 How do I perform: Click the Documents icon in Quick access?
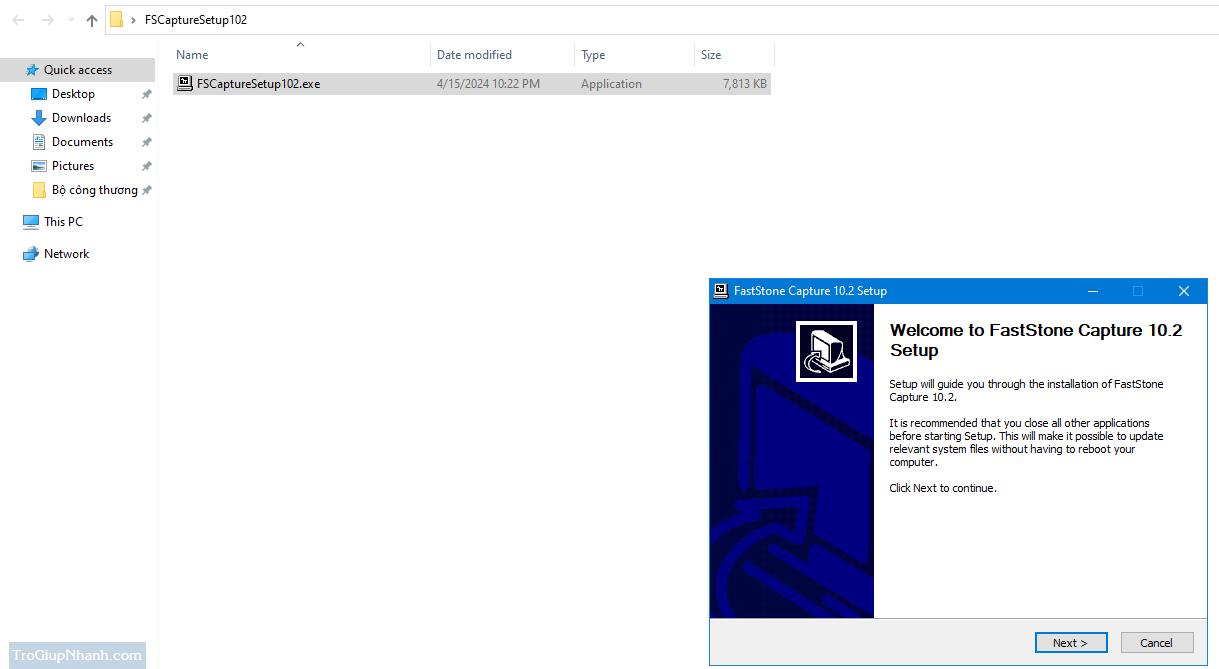tap(39, 142)
